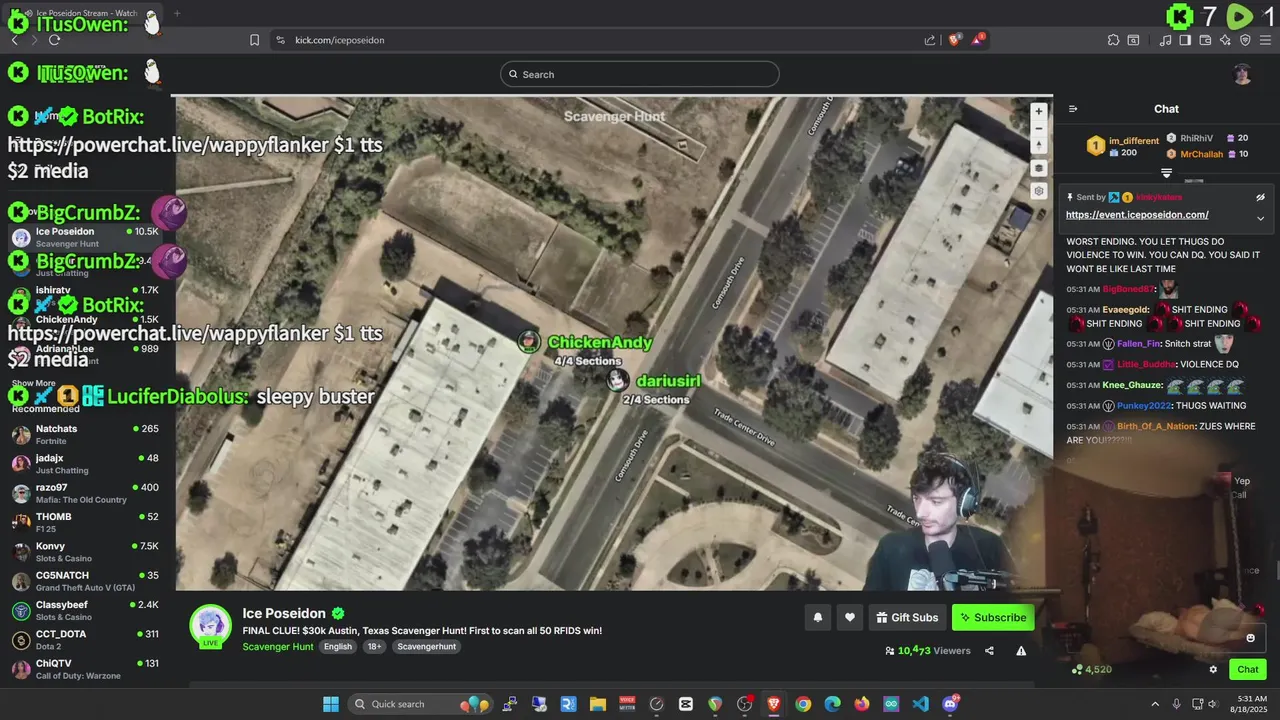The image size is (1280, 720).
Task: Open Konvy recommended channel
Action: tap(86, 552)
